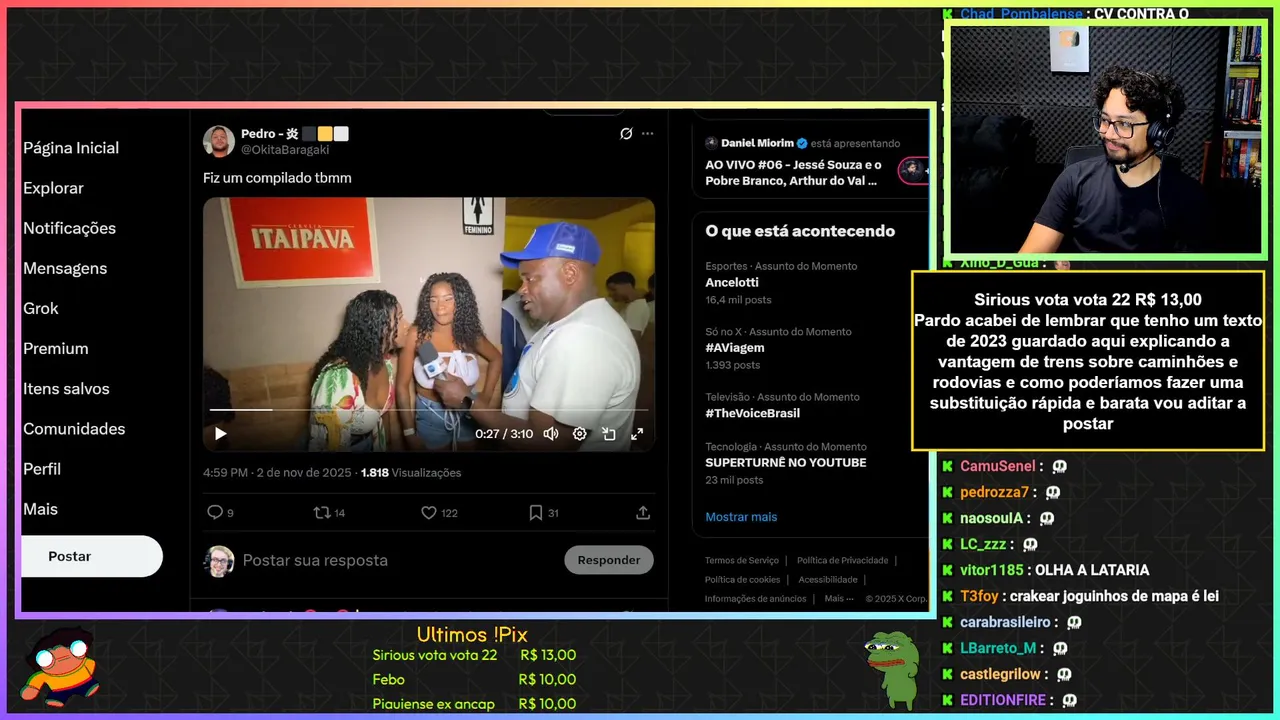Open video settings gear icon
The width and height of the screenshot is (1280, 720).
(x=580, y=434)
